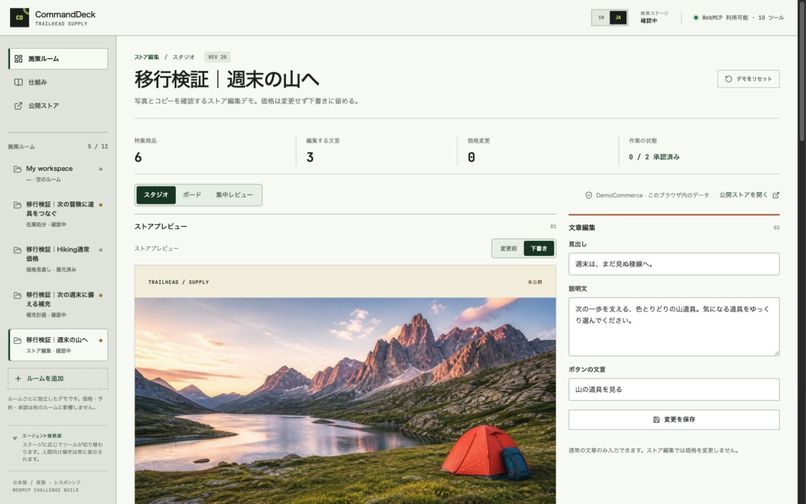The height and width of the screenshot is (504, 806).
Task: Collapse the エージェント接続面 section chevron
Action: 15,438
